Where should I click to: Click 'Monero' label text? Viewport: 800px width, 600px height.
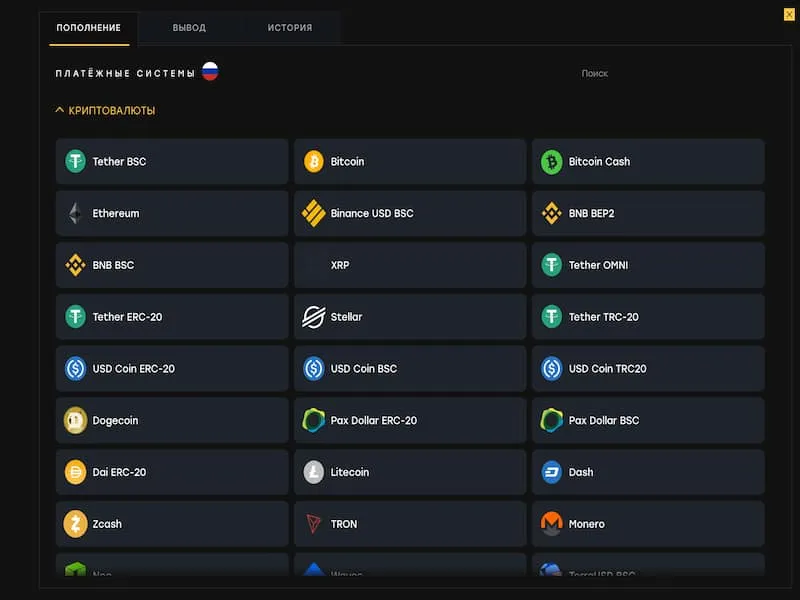587,524
